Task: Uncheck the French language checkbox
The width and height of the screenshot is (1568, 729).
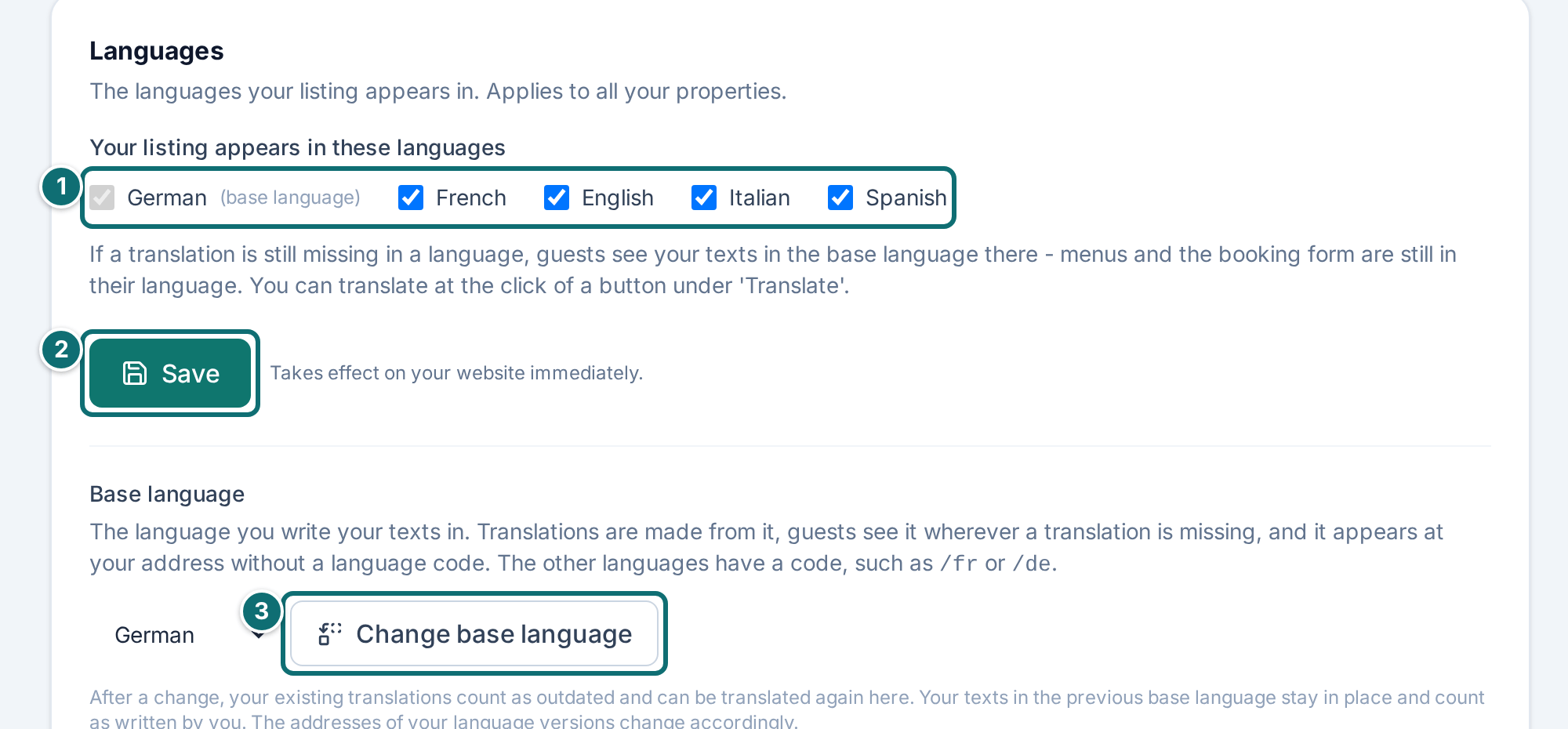Action: click(411, 198)
